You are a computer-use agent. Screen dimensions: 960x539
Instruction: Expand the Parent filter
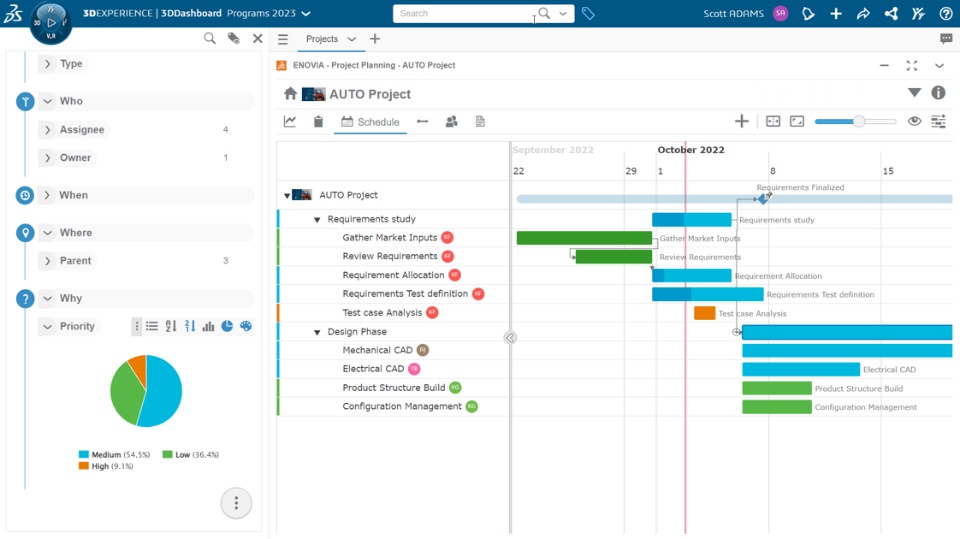(48, 260)
